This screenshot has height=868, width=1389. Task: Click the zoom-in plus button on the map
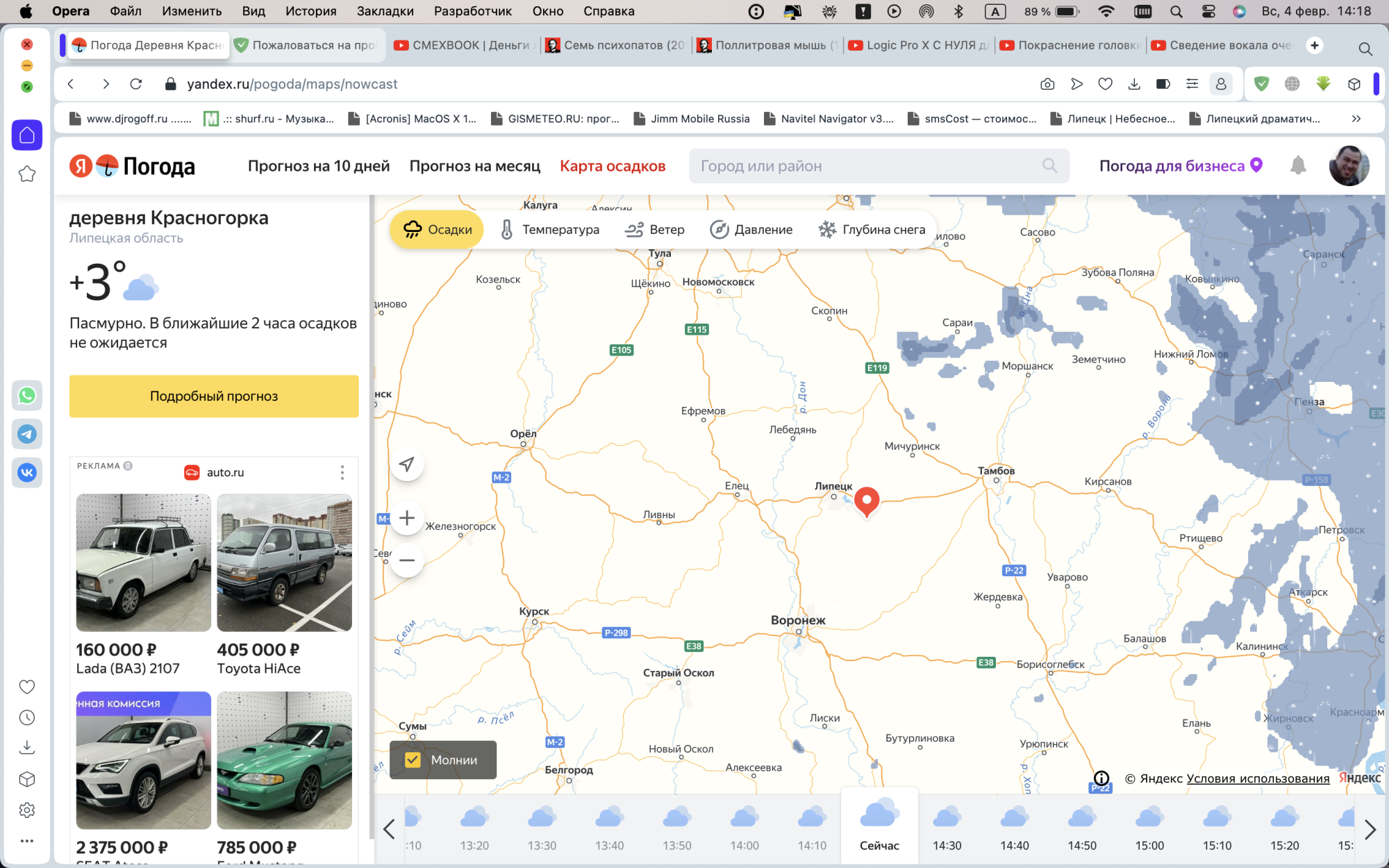click(407, 517)
